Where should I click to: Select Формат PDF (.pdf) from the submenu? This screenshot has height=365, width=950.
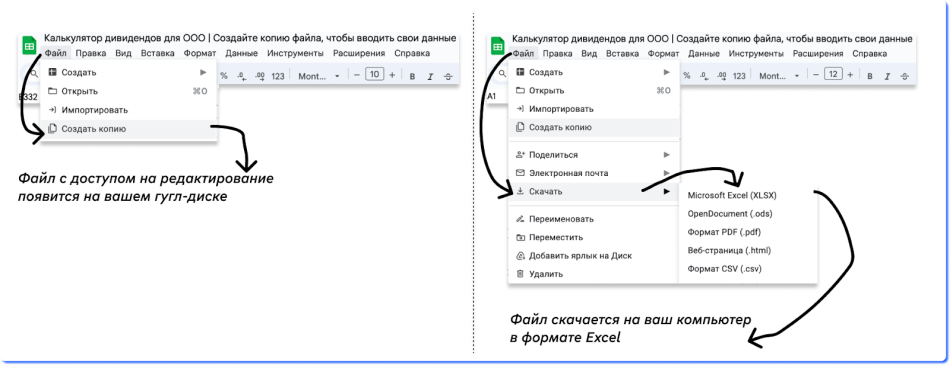[x=724, y=232]
